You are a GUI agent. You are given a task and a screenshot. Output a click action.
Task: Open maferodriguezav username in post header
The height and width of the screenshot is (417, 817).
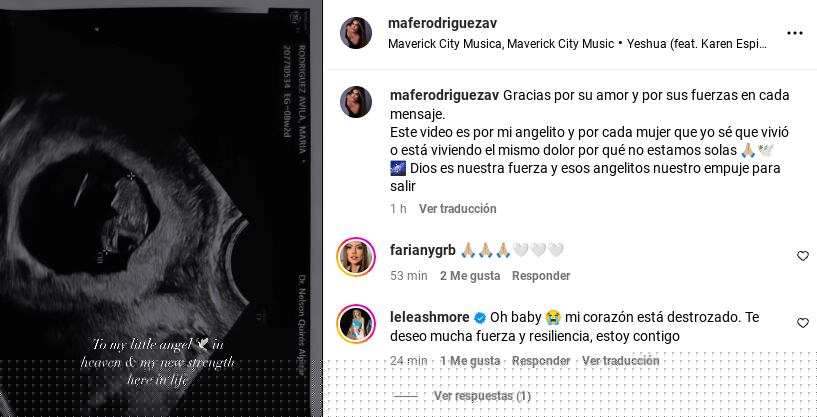[x=442, y=23]
